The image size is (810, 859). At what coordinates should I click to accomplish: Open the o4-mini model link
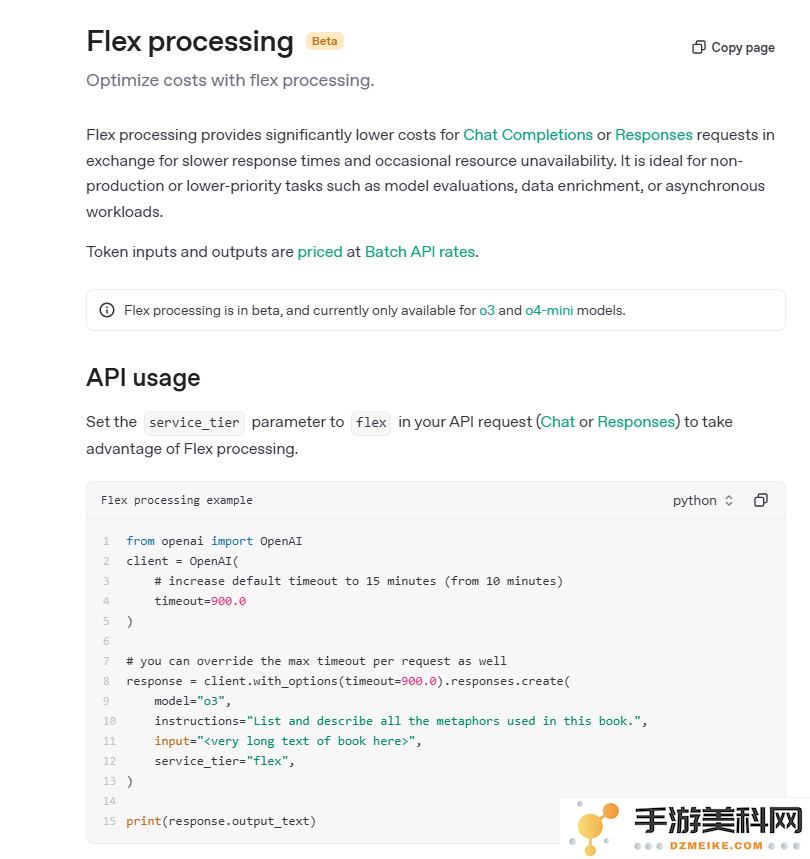tap(549, 311)
